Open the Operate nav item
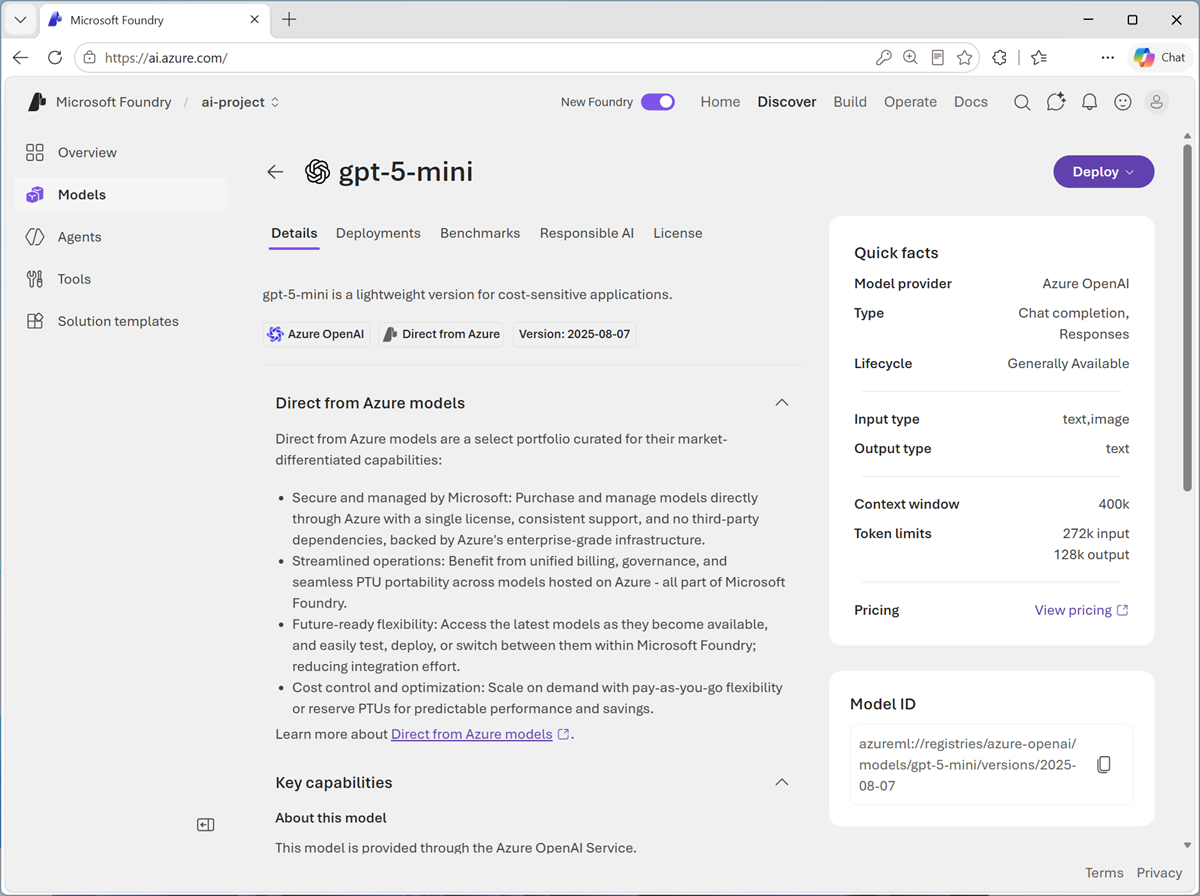 (x=910, y=102)
